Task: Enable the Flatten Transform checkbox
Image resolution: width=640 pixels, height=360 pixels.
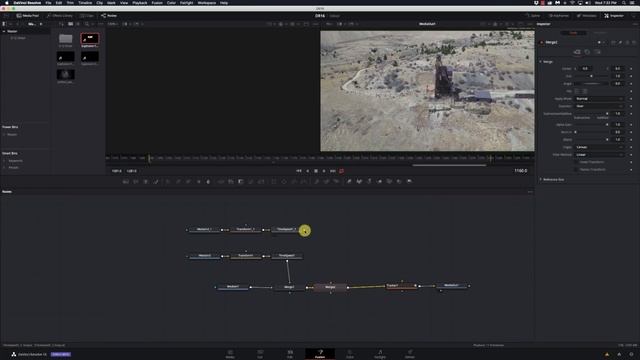Action: point(577,169)
